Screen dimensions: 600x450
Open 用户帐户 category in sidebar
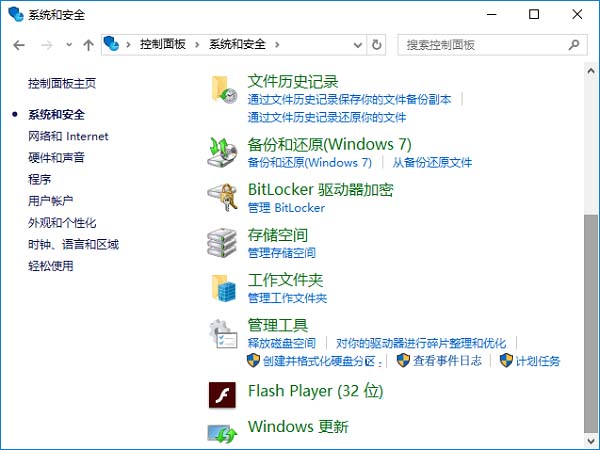(x=51, y=201)
